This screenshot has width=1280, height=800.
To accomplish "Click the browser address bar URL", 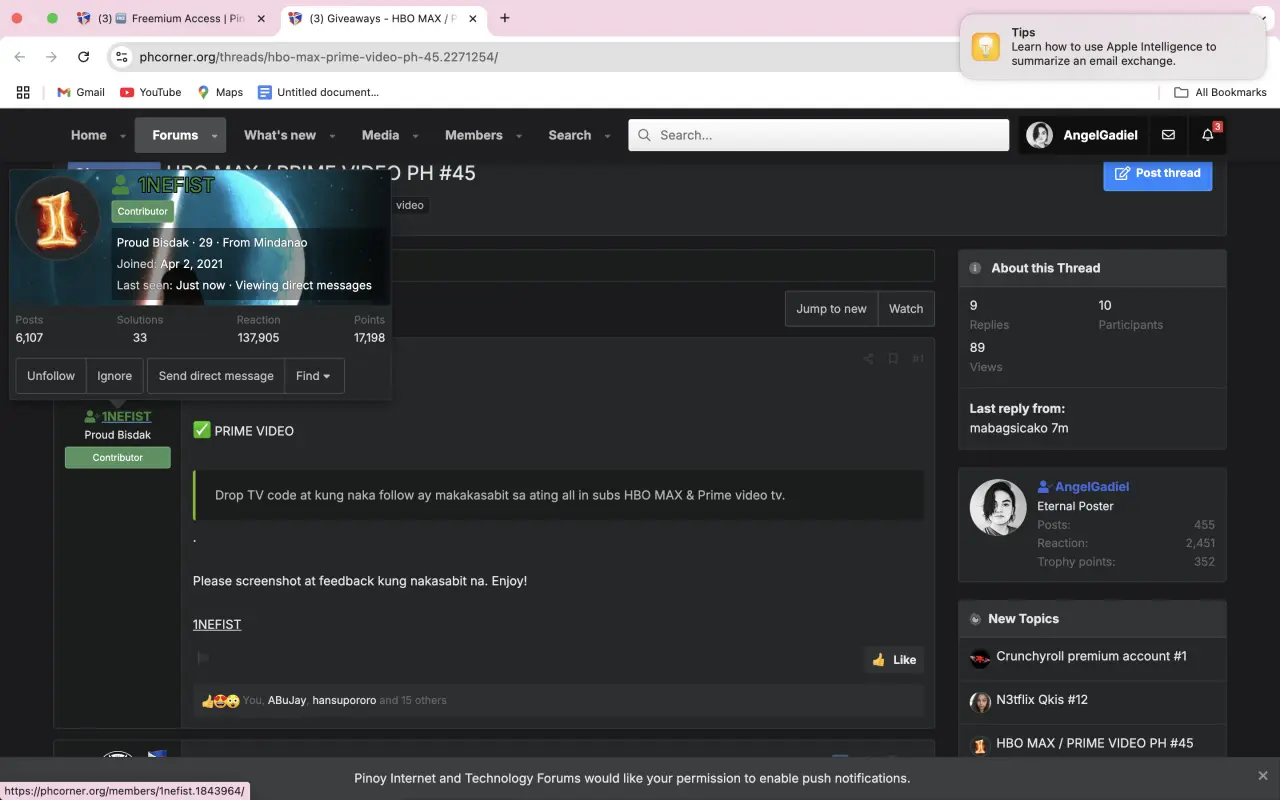I will [318, 57].
